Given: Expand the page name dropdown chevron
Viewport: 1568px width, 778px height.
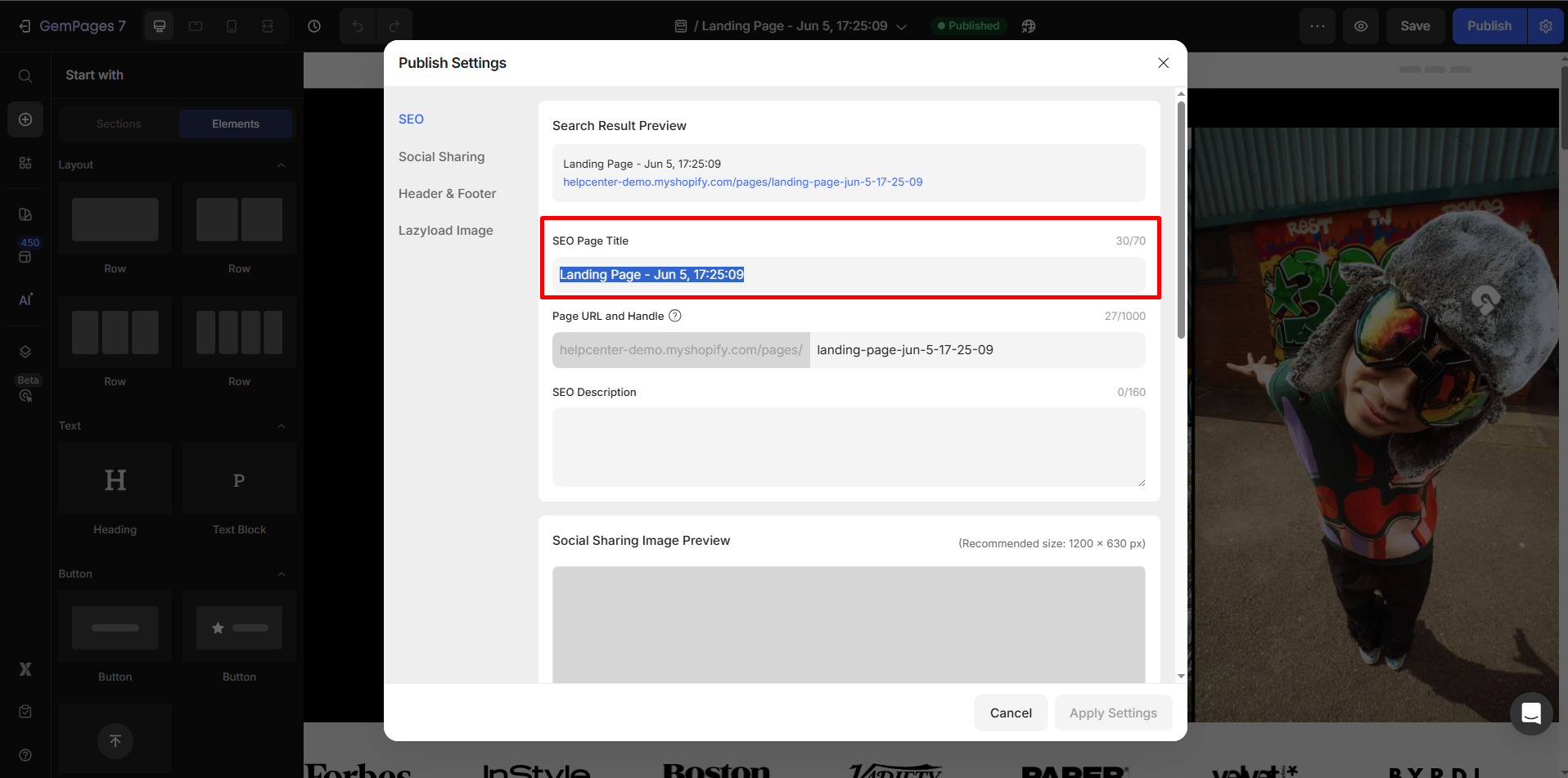Looking at the screenshot, I should [902, 27].
